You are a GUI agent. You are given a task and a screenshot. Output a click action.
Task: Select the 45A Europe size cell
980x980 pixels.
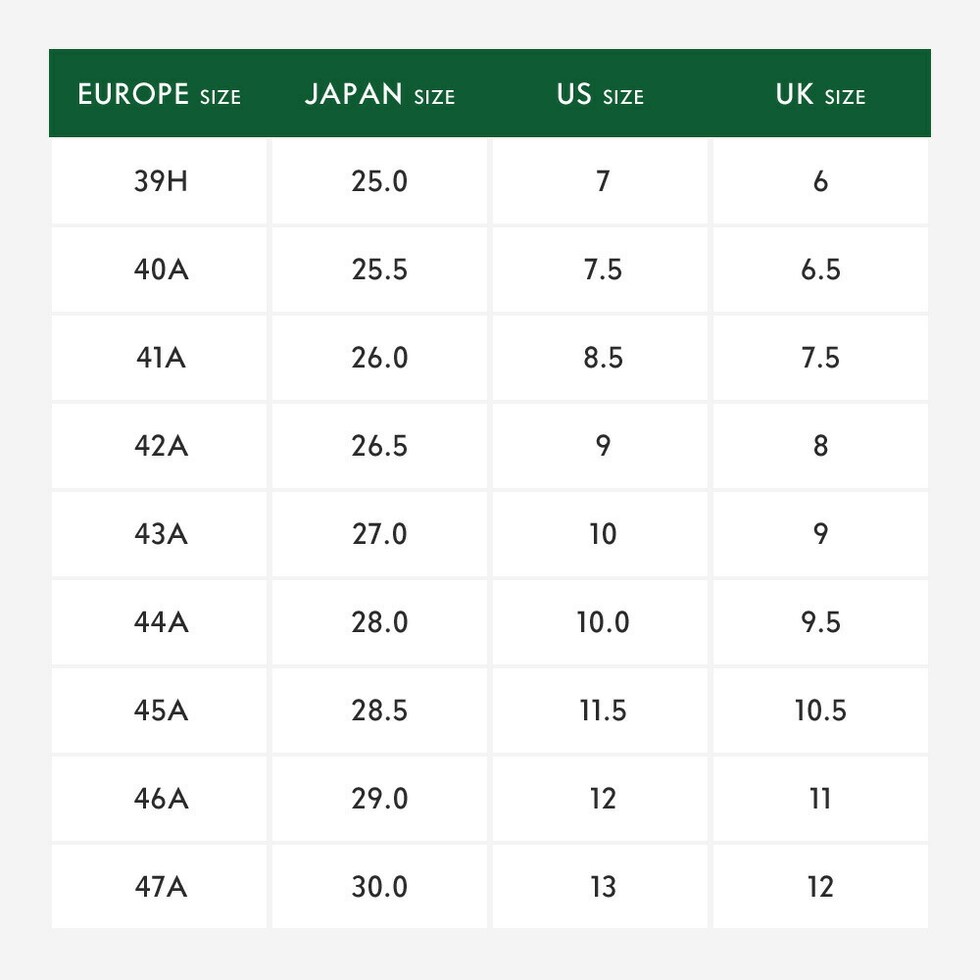click(160, 710)
